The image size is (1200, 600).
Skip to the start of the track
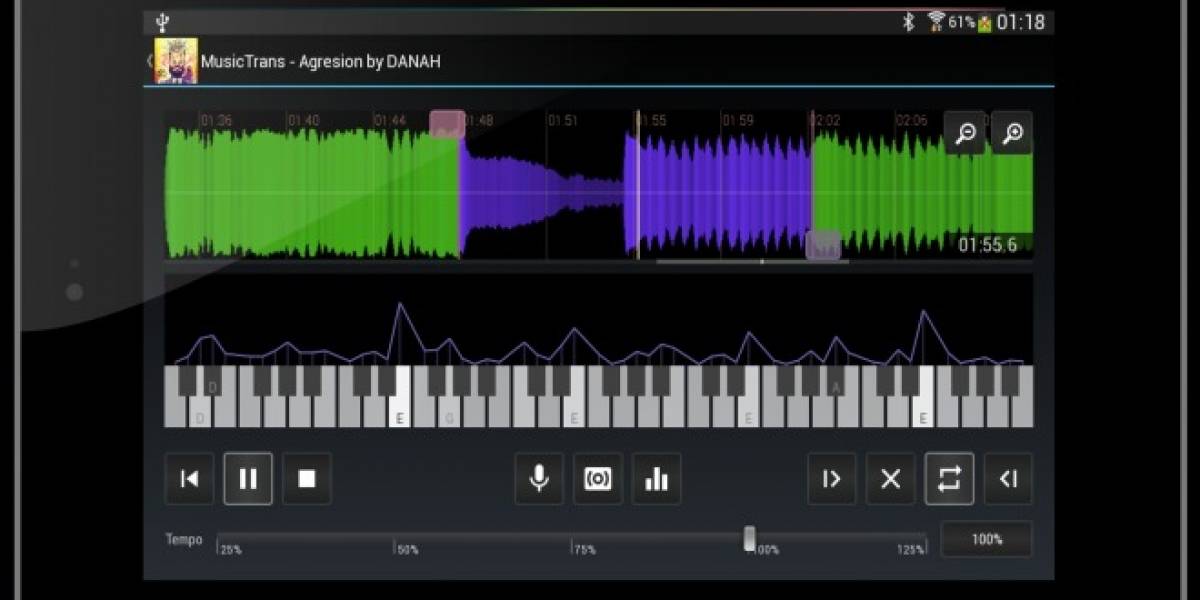[189, 479]
